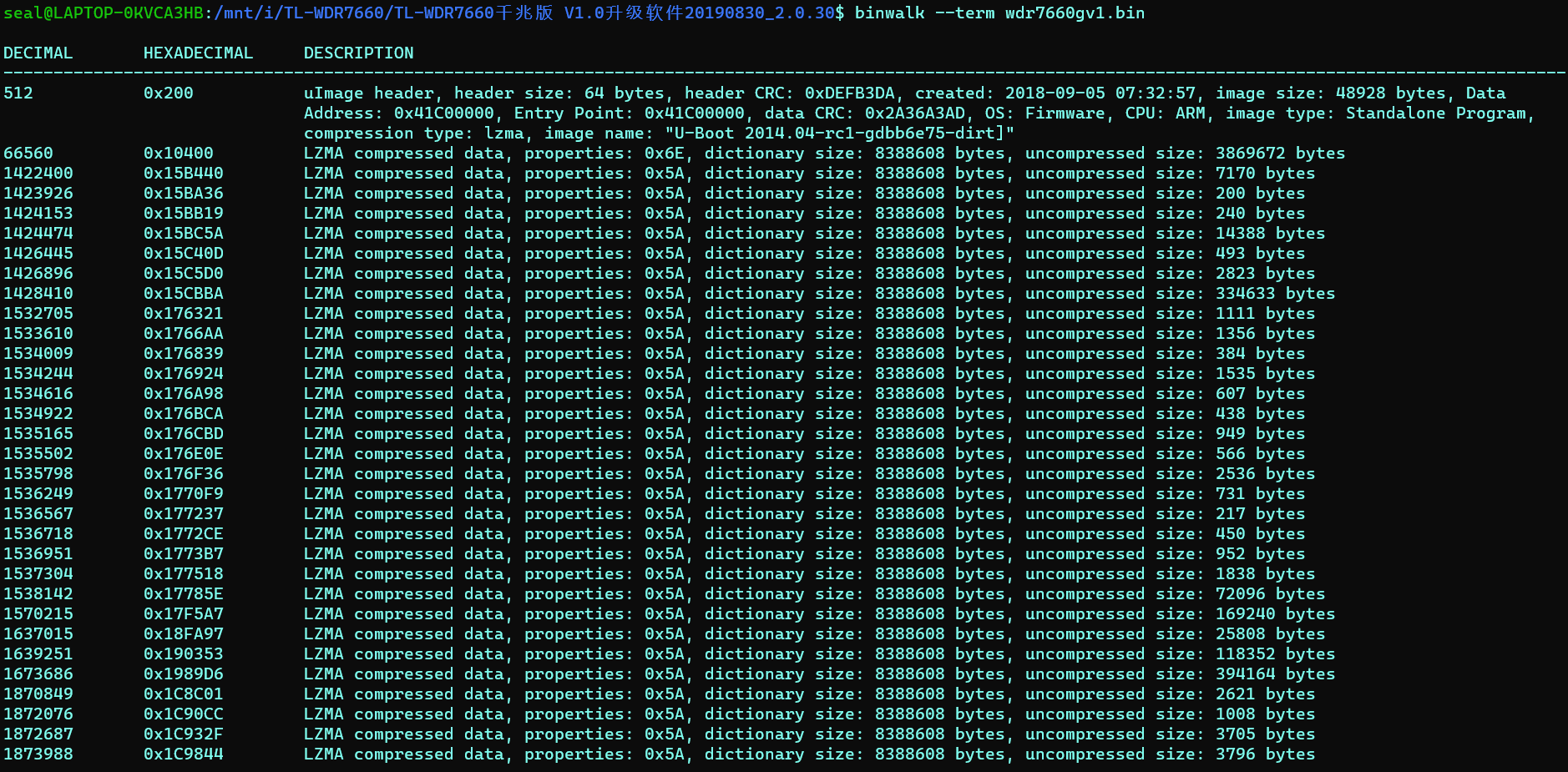
Task: Click hex offset 0x177518
Action: (x=183, y=573)
